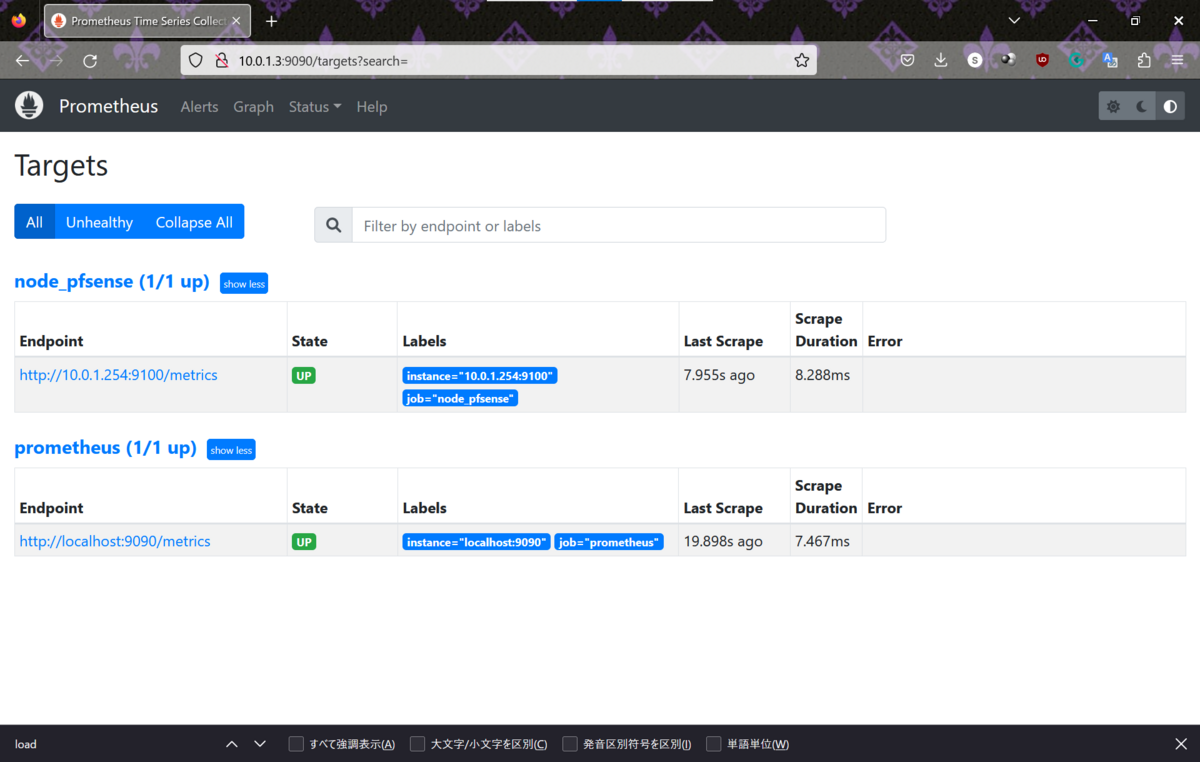The height and width of the screenshot is (762, 1200).
Task: Choose the auto contrast theme icon
Action: [1170, 106]
